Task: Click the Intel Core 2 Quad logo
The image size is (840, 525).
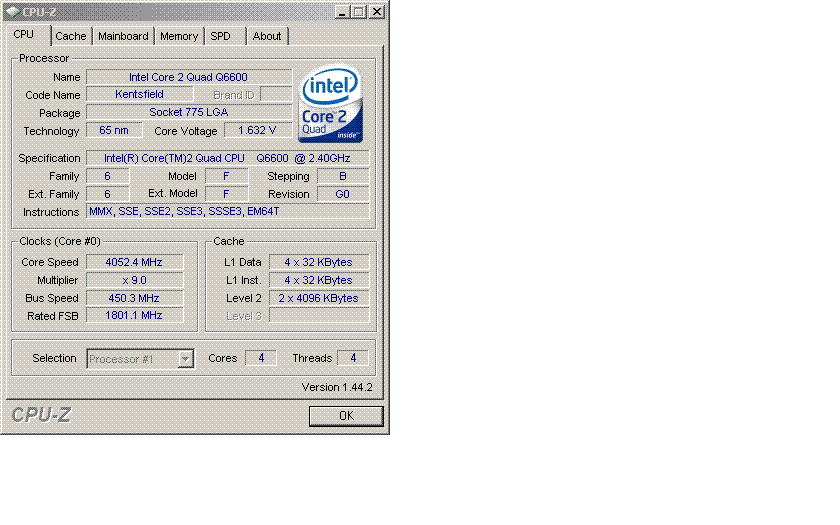Action: (331, 103)
